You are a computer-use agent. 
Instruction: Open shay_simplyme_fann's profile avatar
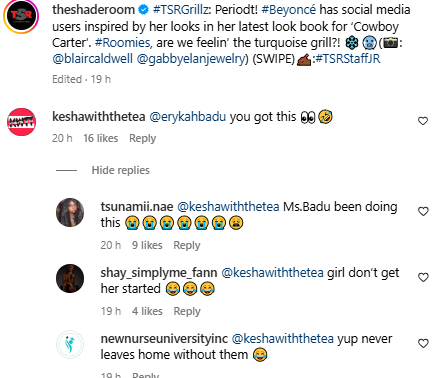tap(70, 278)
